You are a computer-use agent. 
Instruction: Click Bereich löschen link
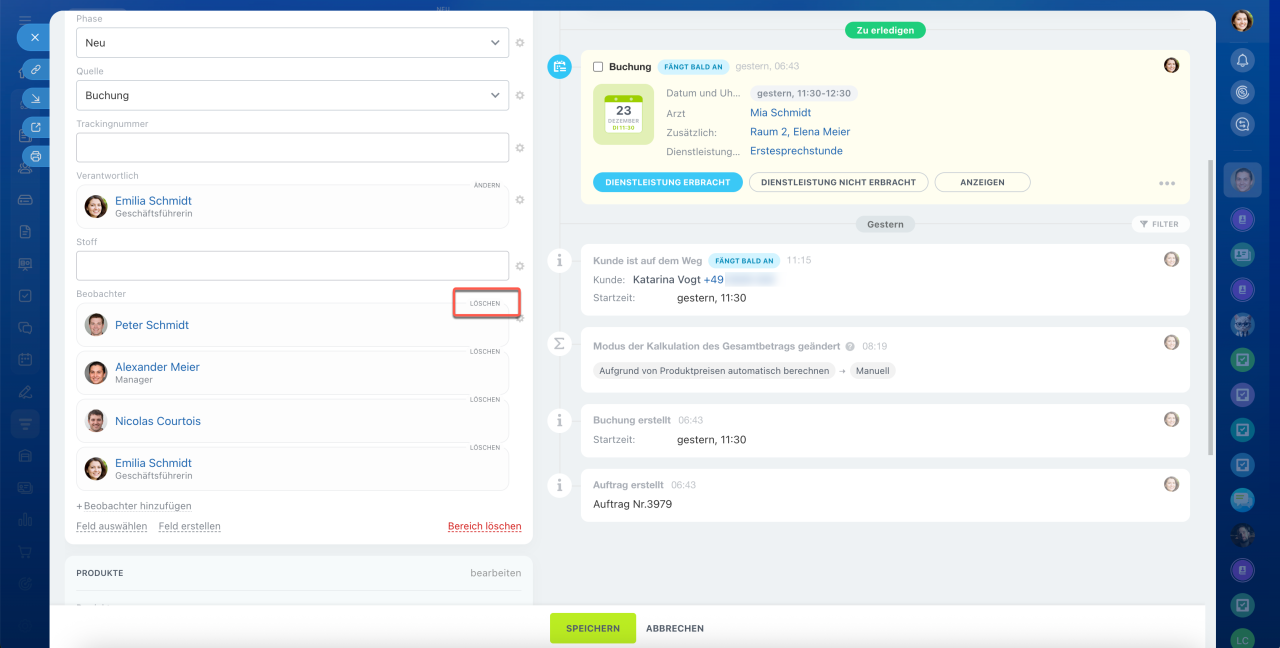coord(485,526)
